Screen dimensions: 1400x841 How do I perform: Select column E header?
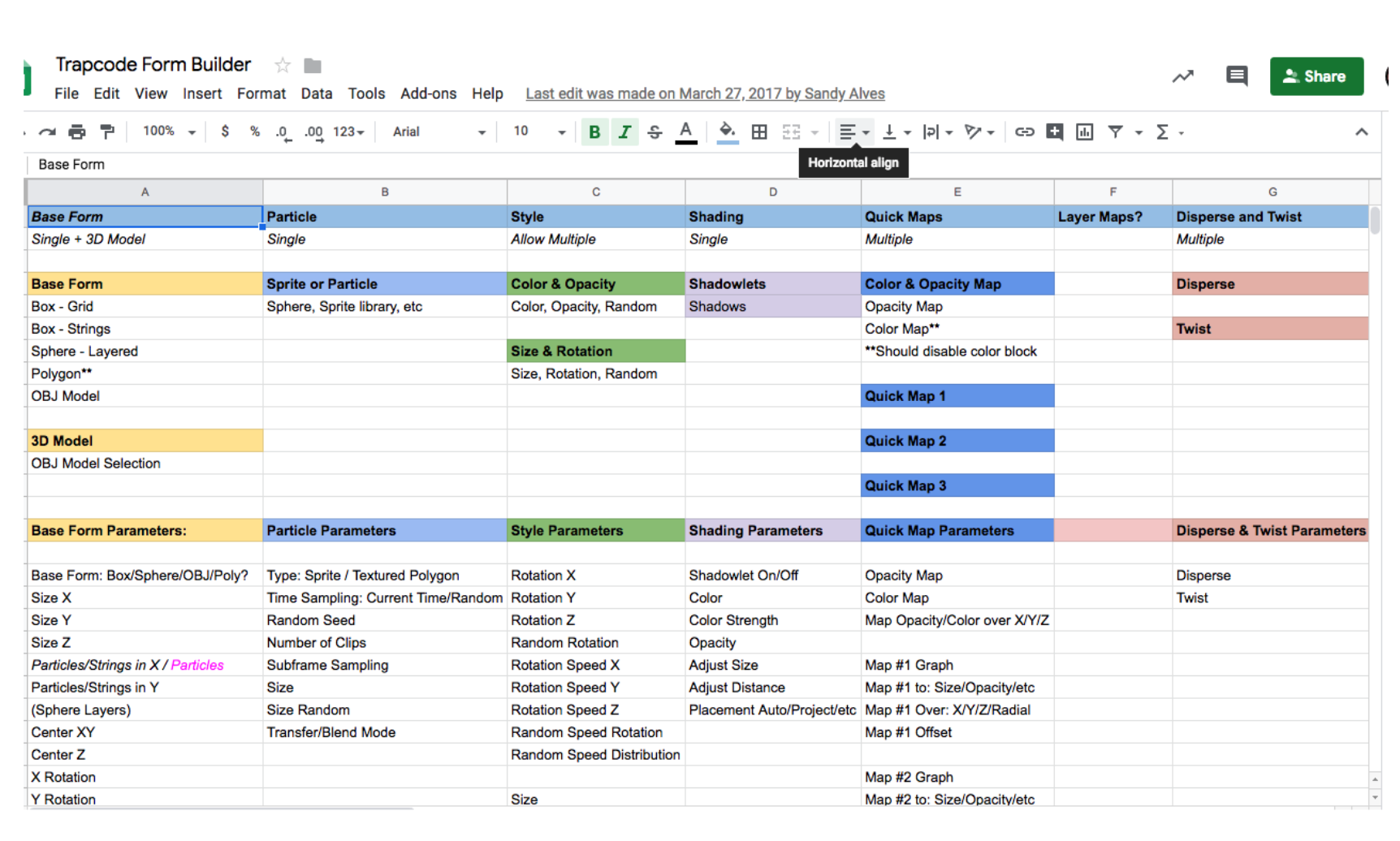[957, 192]
